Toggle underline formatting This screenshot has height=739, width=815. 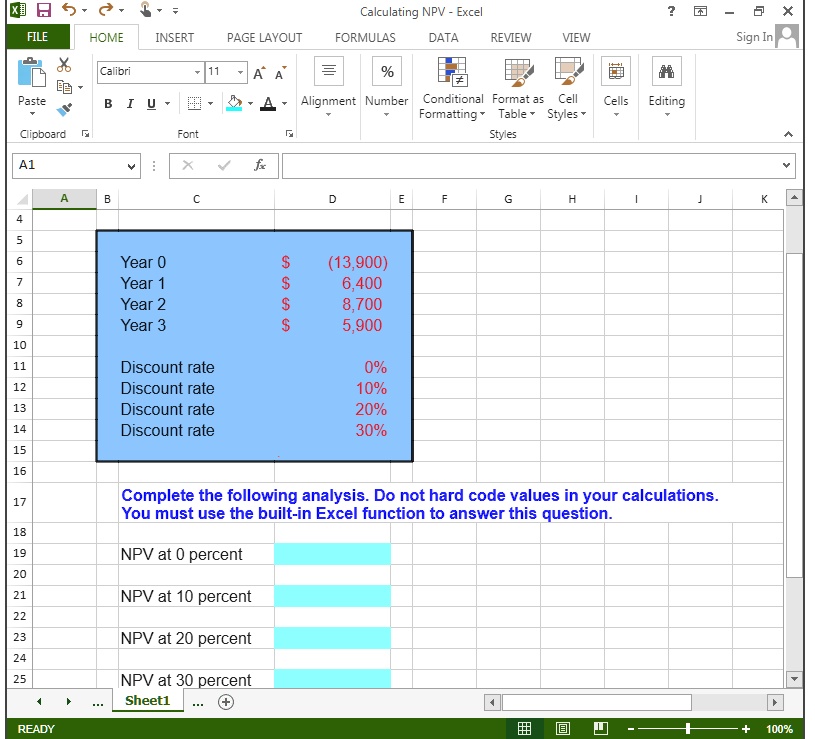tap(150, 104)
